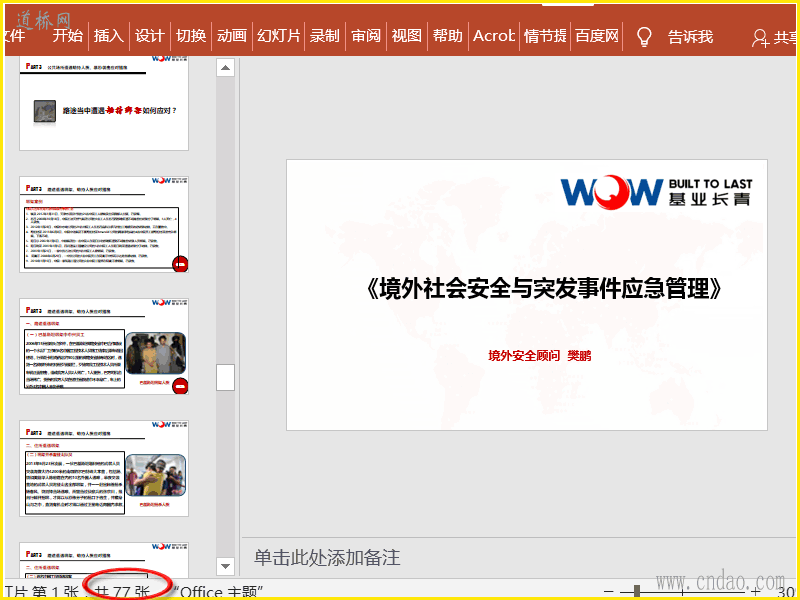Screen dimensions: 800x600
Task: Click the 共 77 张 slide count
Action: point(122,592)
